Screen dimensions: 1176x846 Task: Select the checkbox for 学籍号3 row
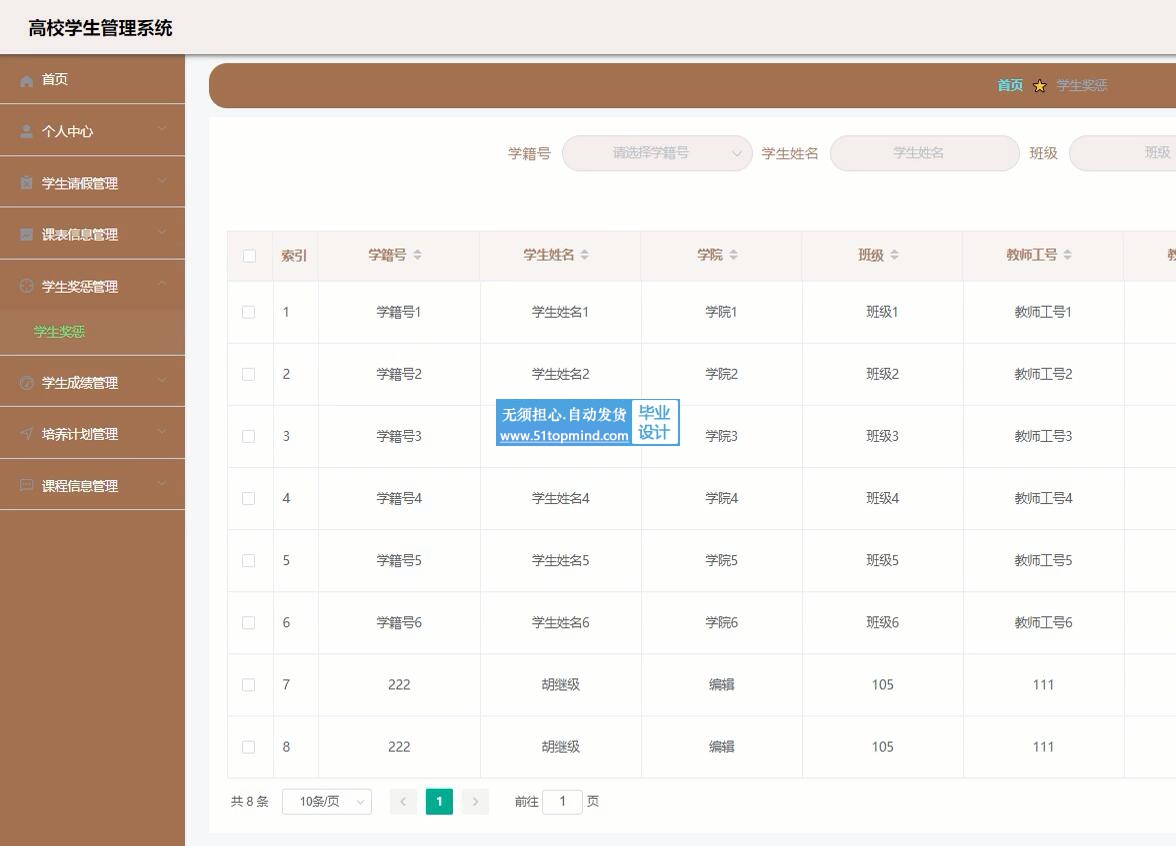click(x=248, y=436)
